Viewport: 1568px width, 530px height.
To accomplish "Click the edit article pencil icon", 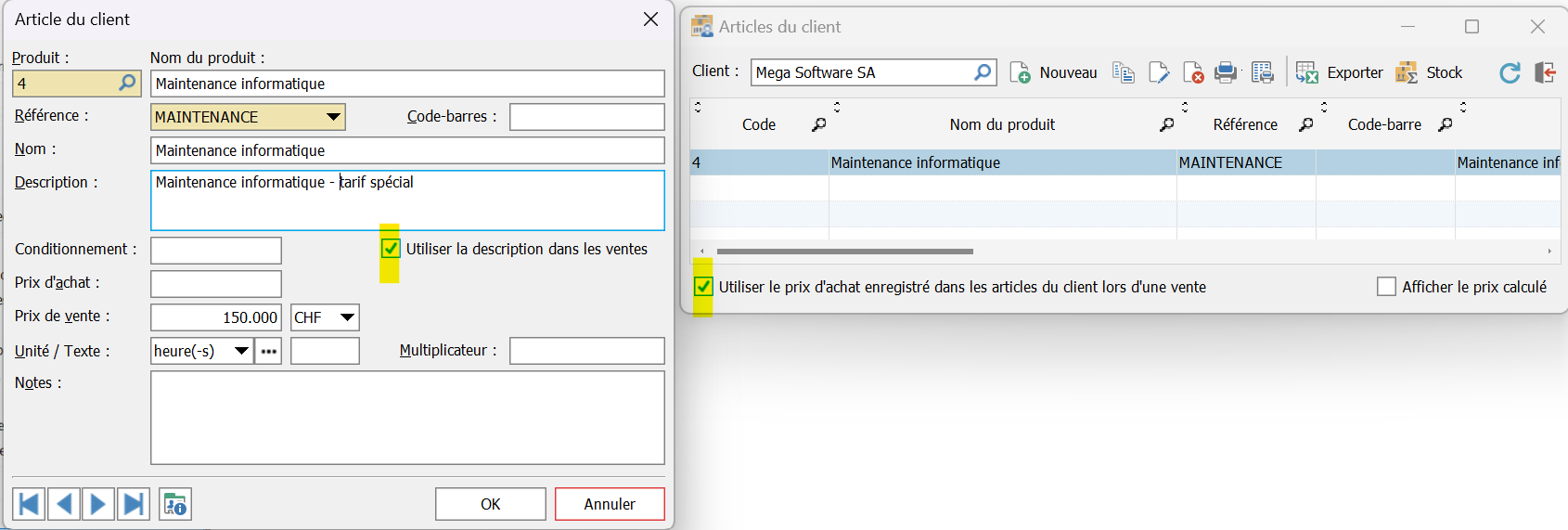I will pos(1159,72).
